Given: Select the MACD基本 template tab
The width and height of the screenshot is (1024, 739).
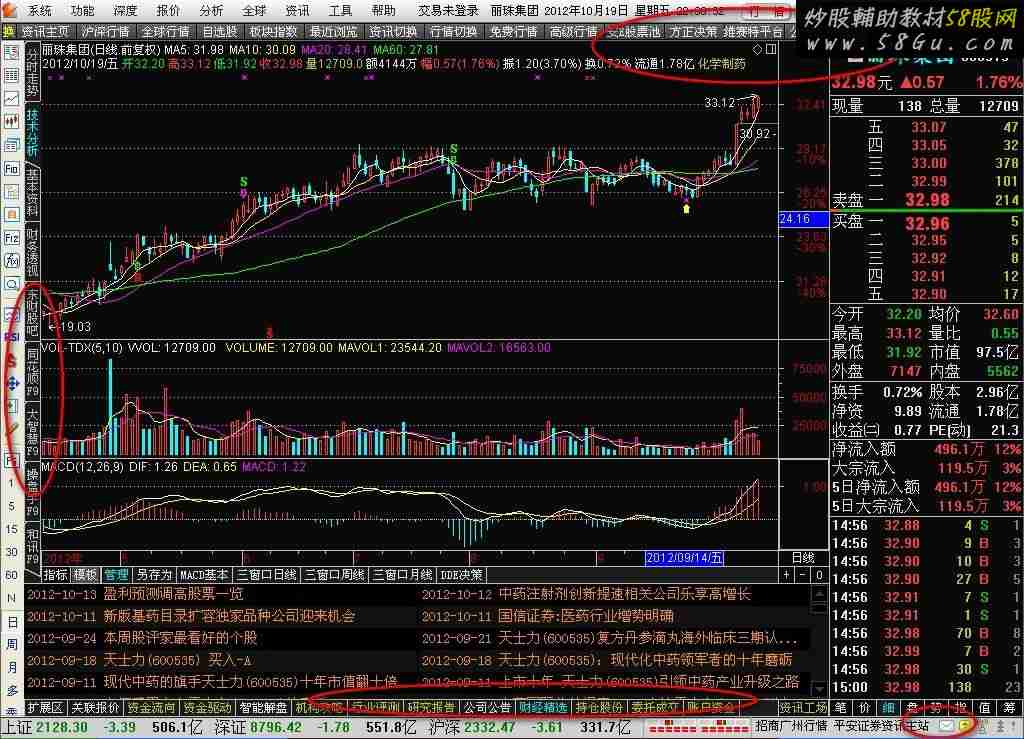Looking at the screenshot, I should pos(204,575).
